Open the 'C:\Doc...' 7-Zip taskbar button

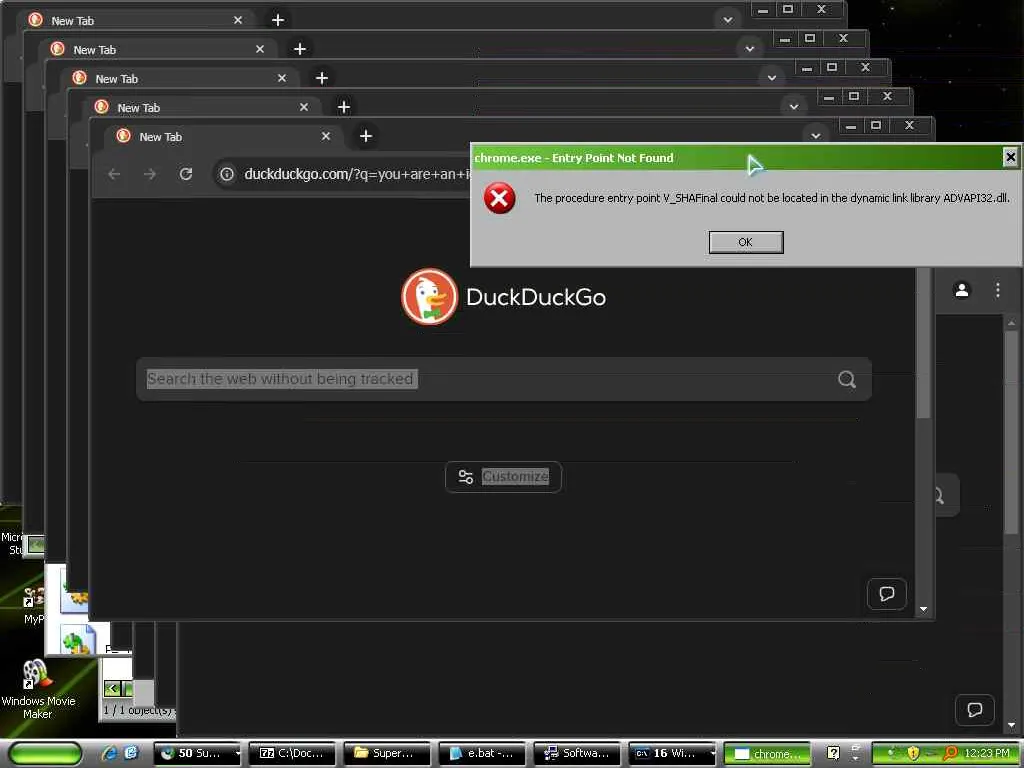tap(292, 753)
